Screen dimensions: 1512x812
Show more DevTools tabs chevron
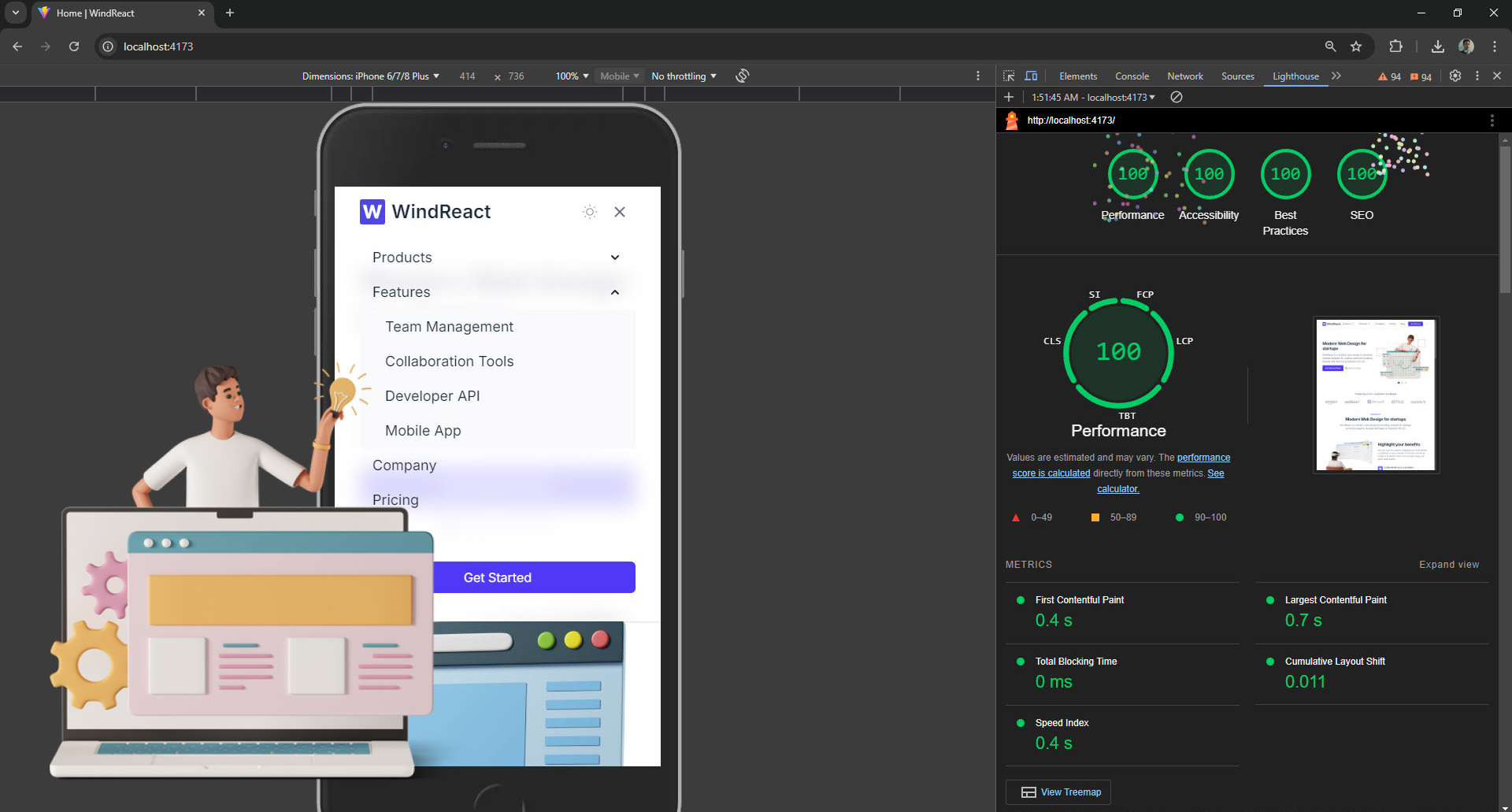click(1336, 76)
